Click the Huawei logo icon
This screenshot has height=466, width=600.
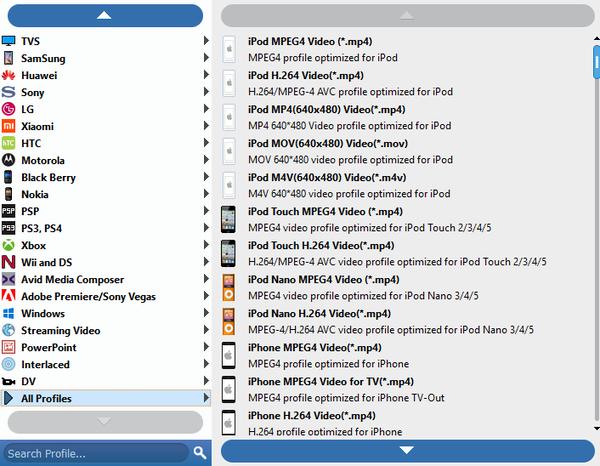pos(8,75)
